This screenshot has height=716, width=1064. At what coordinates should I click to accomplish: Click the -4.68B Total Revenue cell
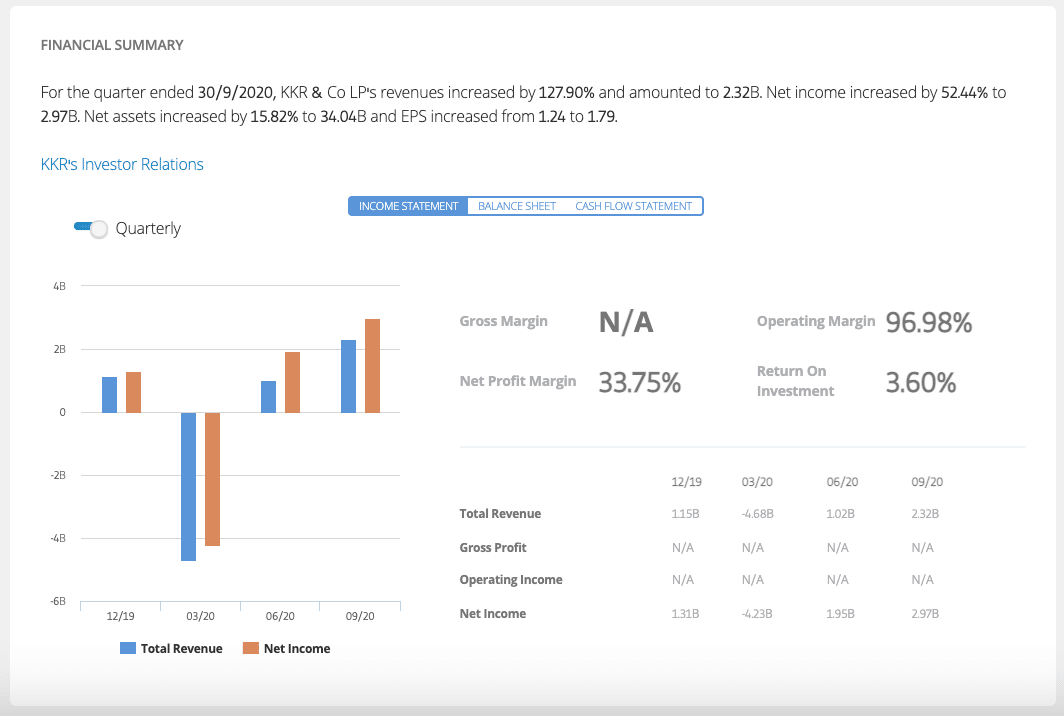point(758,514)
